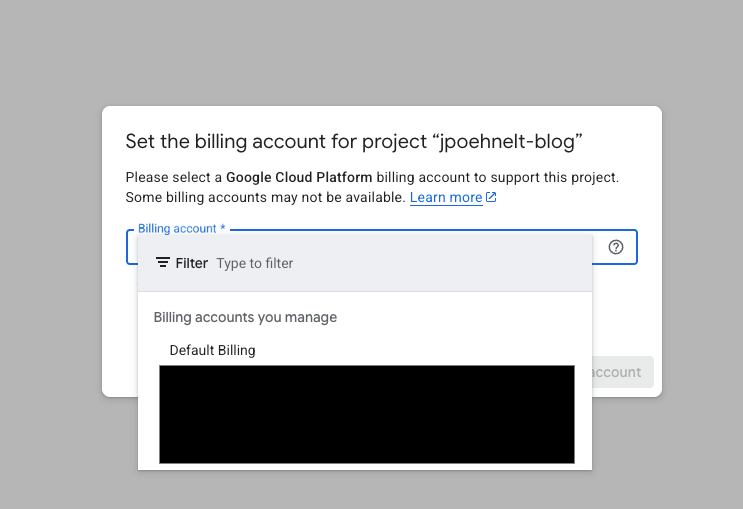This screenshot has width=743, height=509.
Task: Click the redacted black billing details area
Action: tap(366, 414)
